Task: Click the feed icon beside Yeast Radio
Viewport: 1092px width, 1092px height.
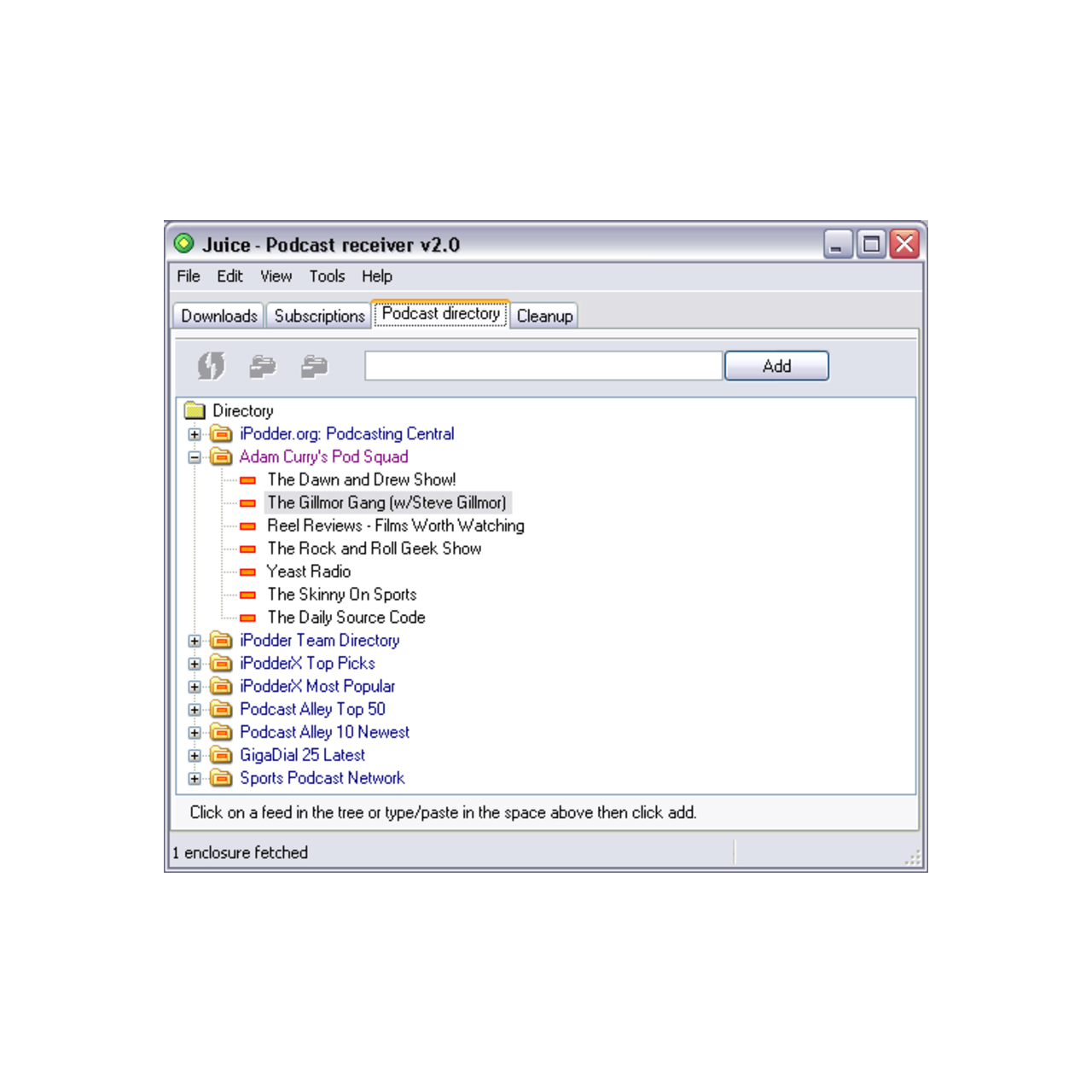Action: coord(249,572)
